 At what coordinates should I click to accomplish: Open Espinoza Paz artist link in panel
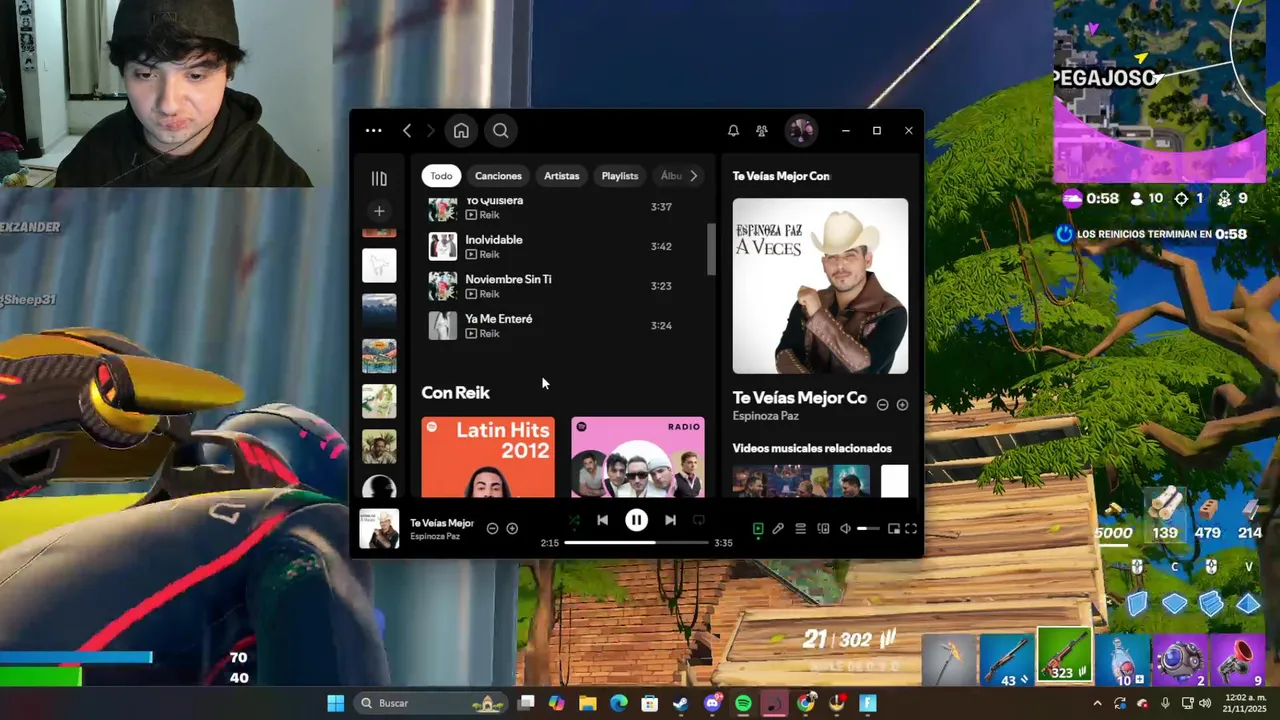pos(765,416)
